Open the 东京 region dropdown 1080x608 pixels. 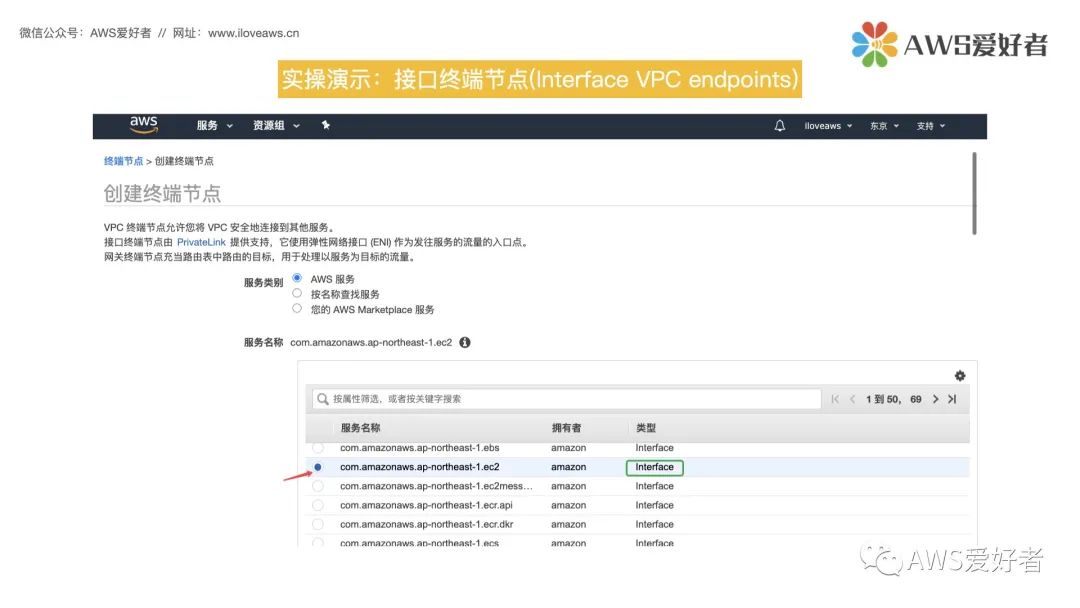pos(884,126)
